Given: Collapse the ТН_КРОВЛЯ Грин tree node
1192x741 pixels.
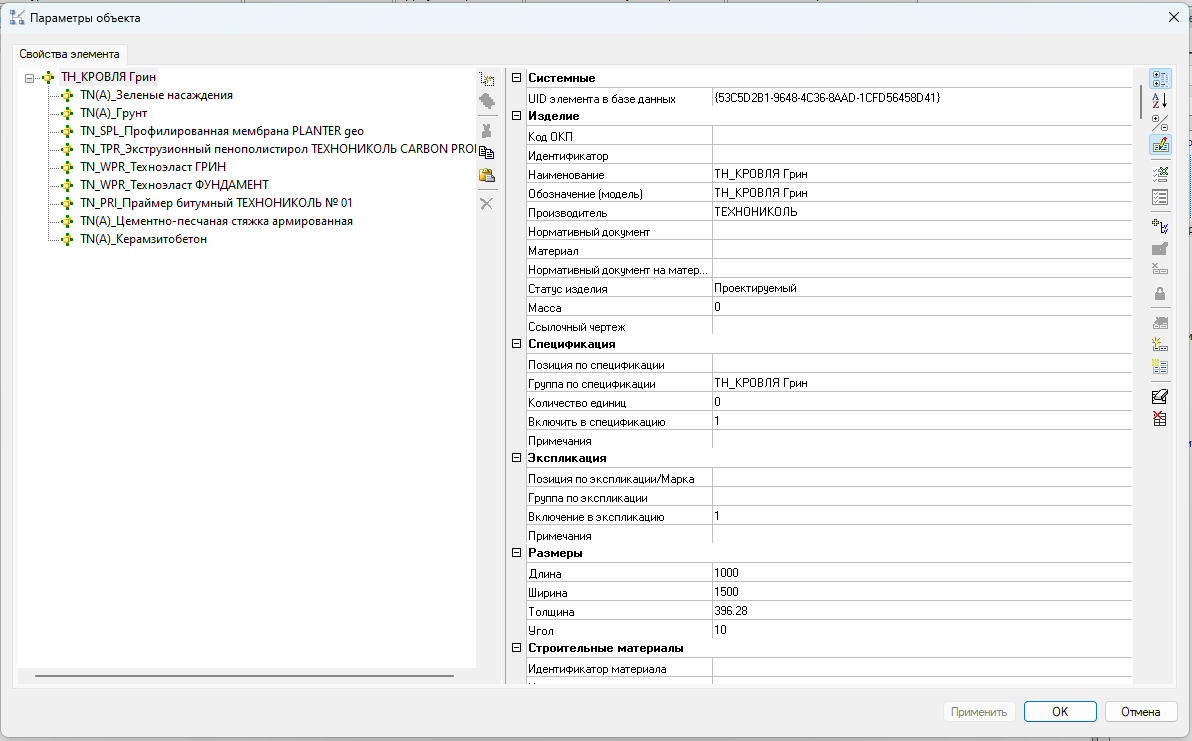Looking at the screenshot, I should click(30, 77).
